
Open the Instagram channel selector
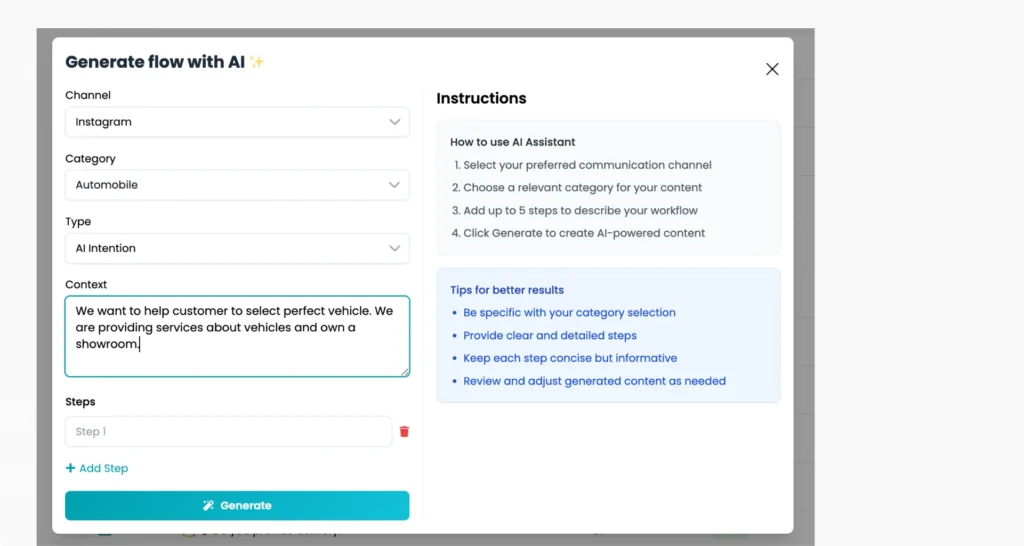[x=237, y=122]
